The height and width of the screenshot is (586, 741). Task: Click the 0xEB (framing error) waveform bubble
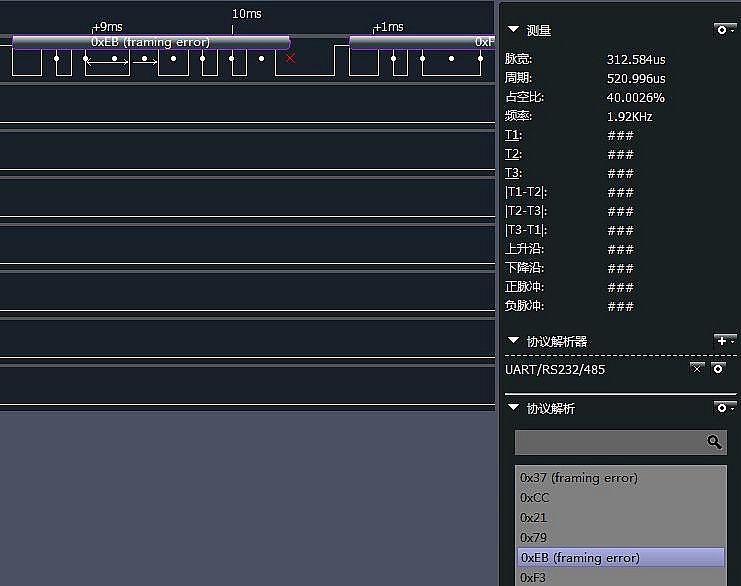pos(150,42)
